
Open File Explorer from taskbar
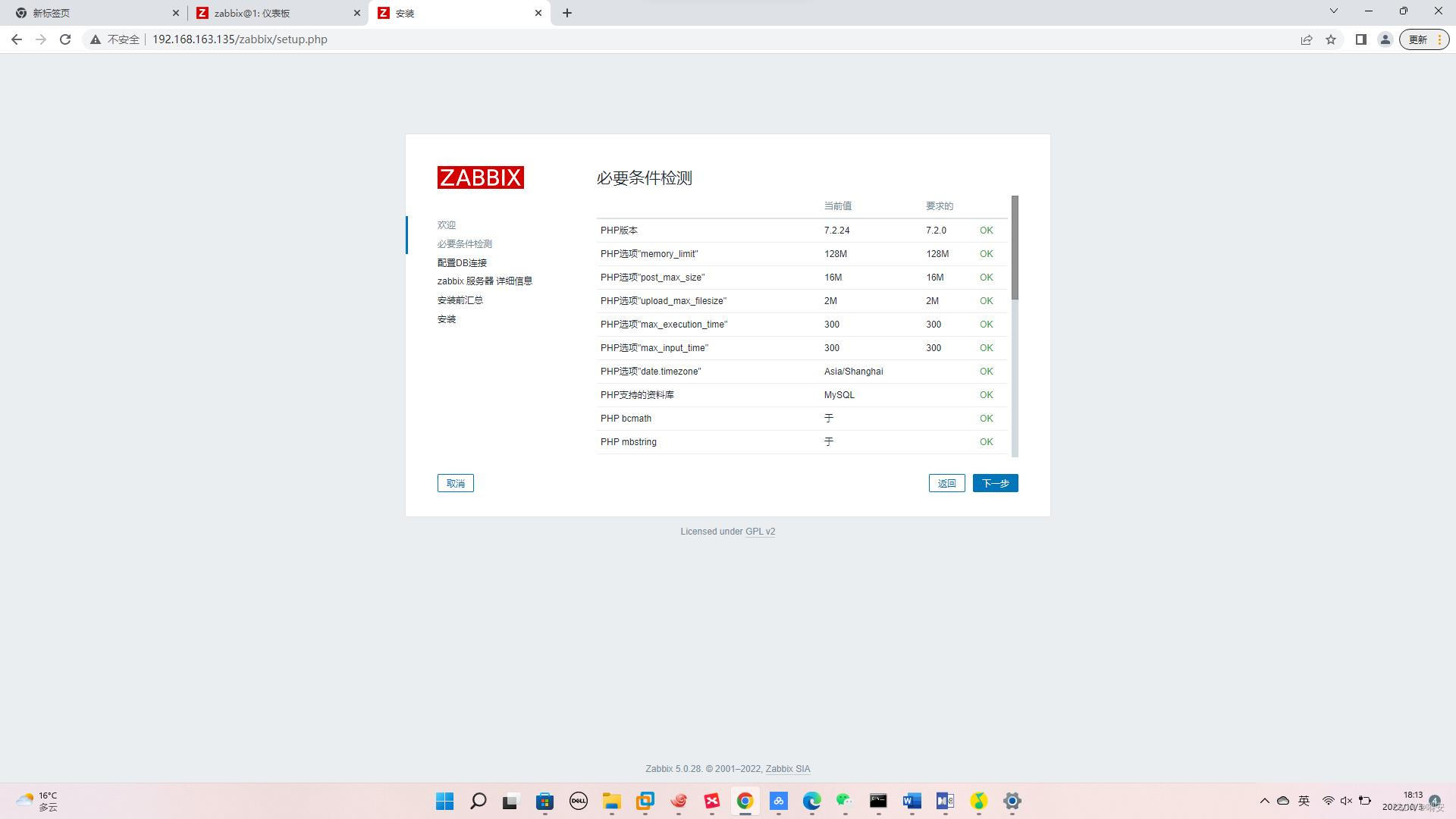pyautogui.click(x=612, y=801)
